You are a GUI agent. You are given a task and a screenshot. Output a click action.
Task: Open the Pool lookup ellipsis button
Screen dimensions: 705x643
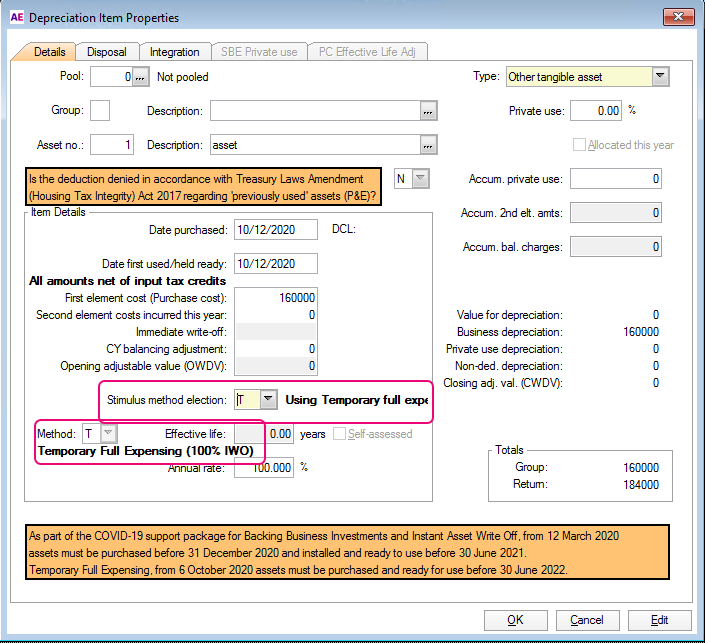click(140, 76)
